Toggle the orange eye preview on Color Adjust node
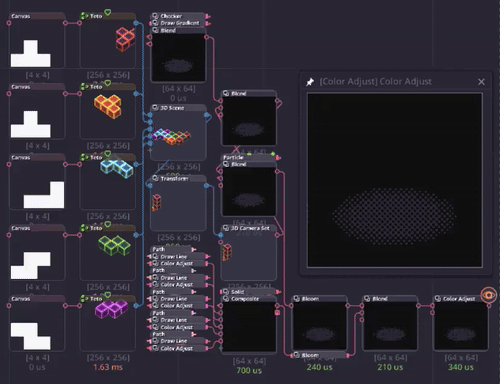This screenshot has height=384, width=500. [489, 295]
